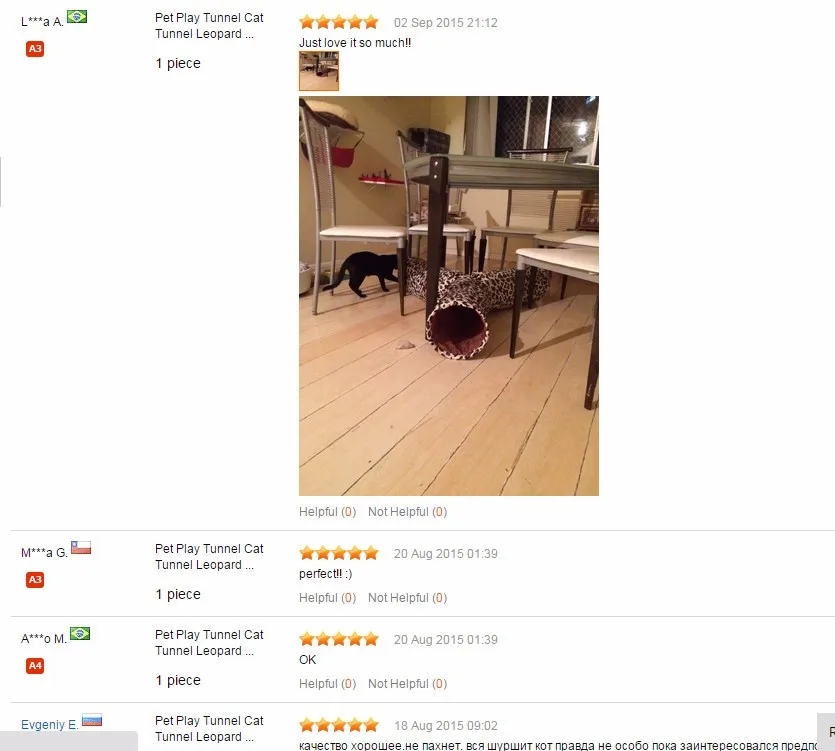Viewport: 835px width, 751px height.
Task: Click the large cat tunnel review photo
Action: click(449, 296)
